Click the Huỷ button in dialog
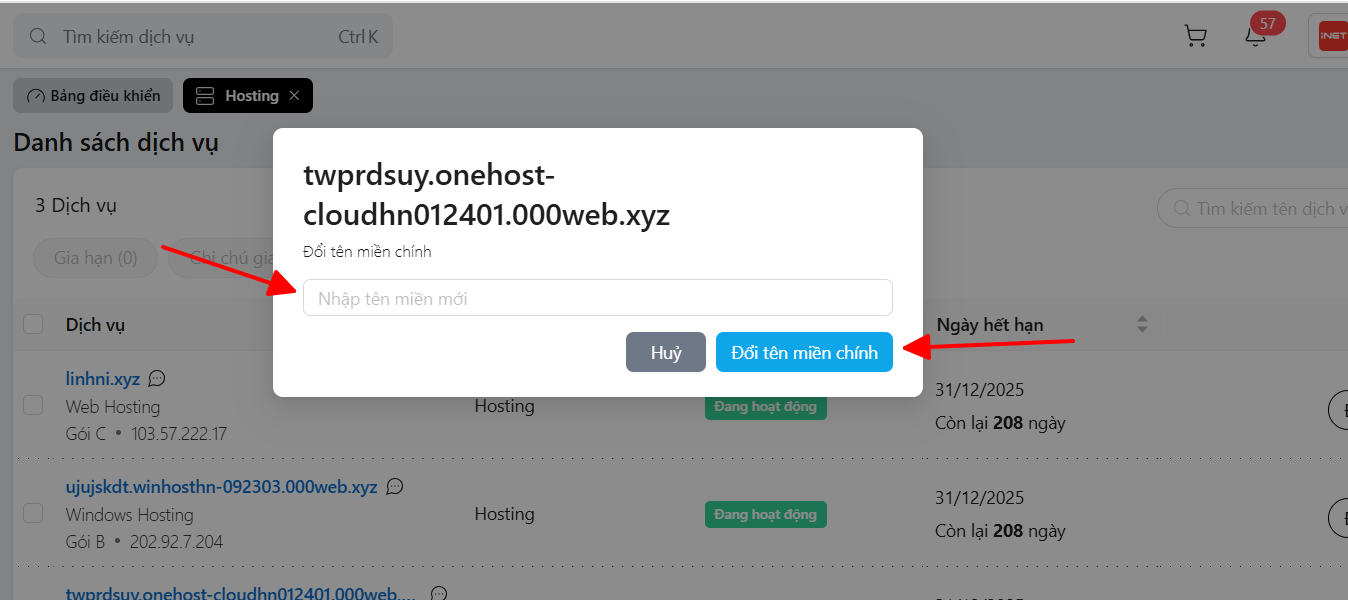The image size is (1348, 600). [x=666, y=352]
